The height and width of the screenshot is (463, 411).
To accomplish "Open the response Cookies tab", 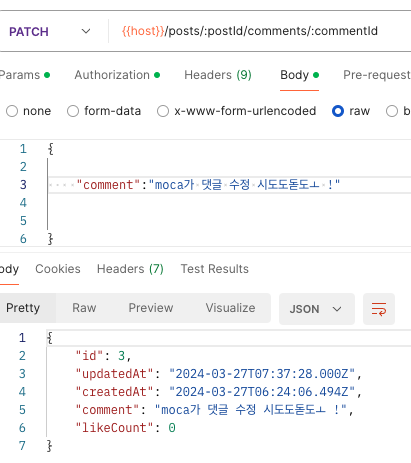I will click(58, 269).
